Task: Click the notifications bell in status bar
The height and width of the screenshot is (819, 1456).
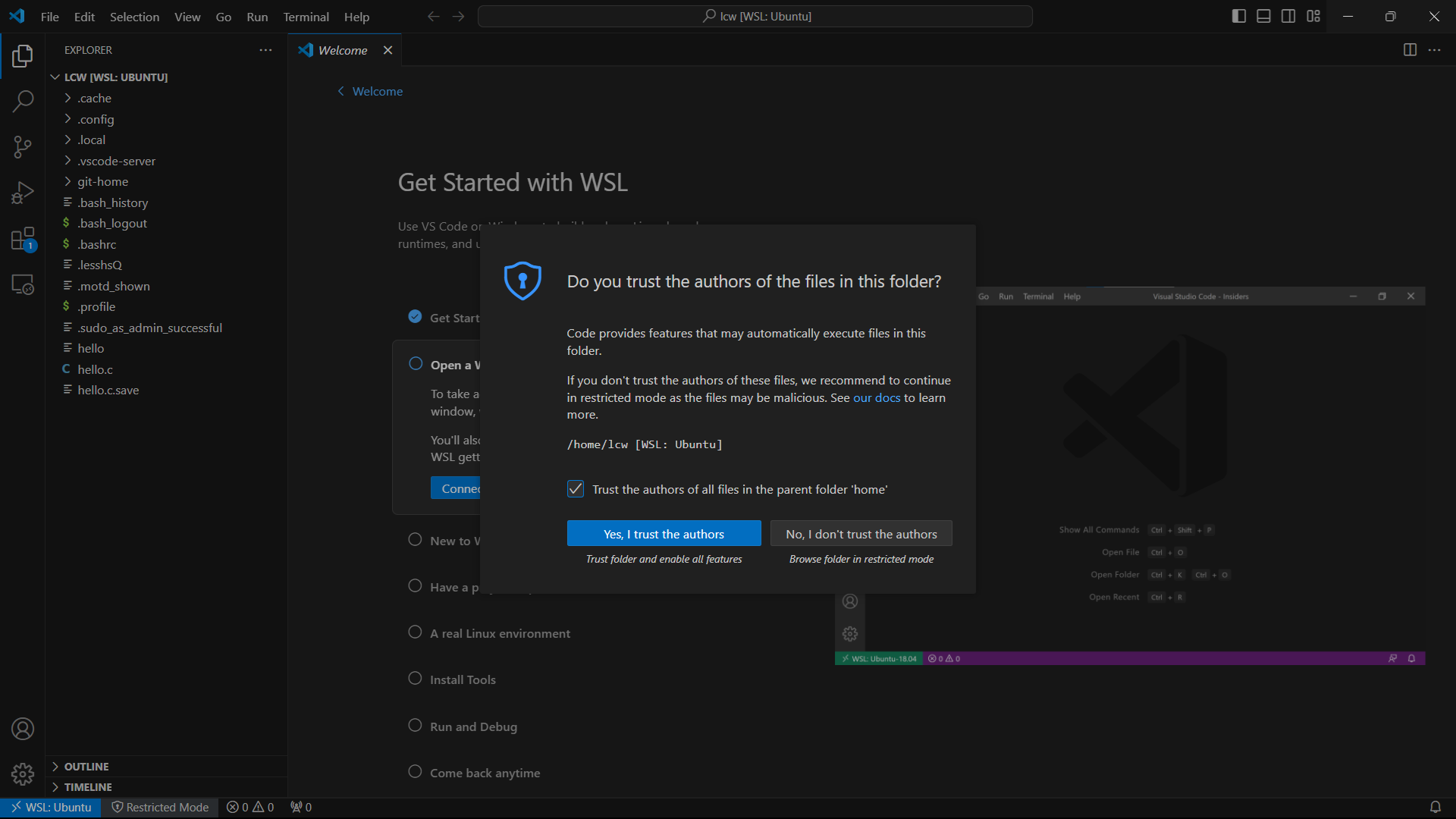Action: pos(1435,807)
